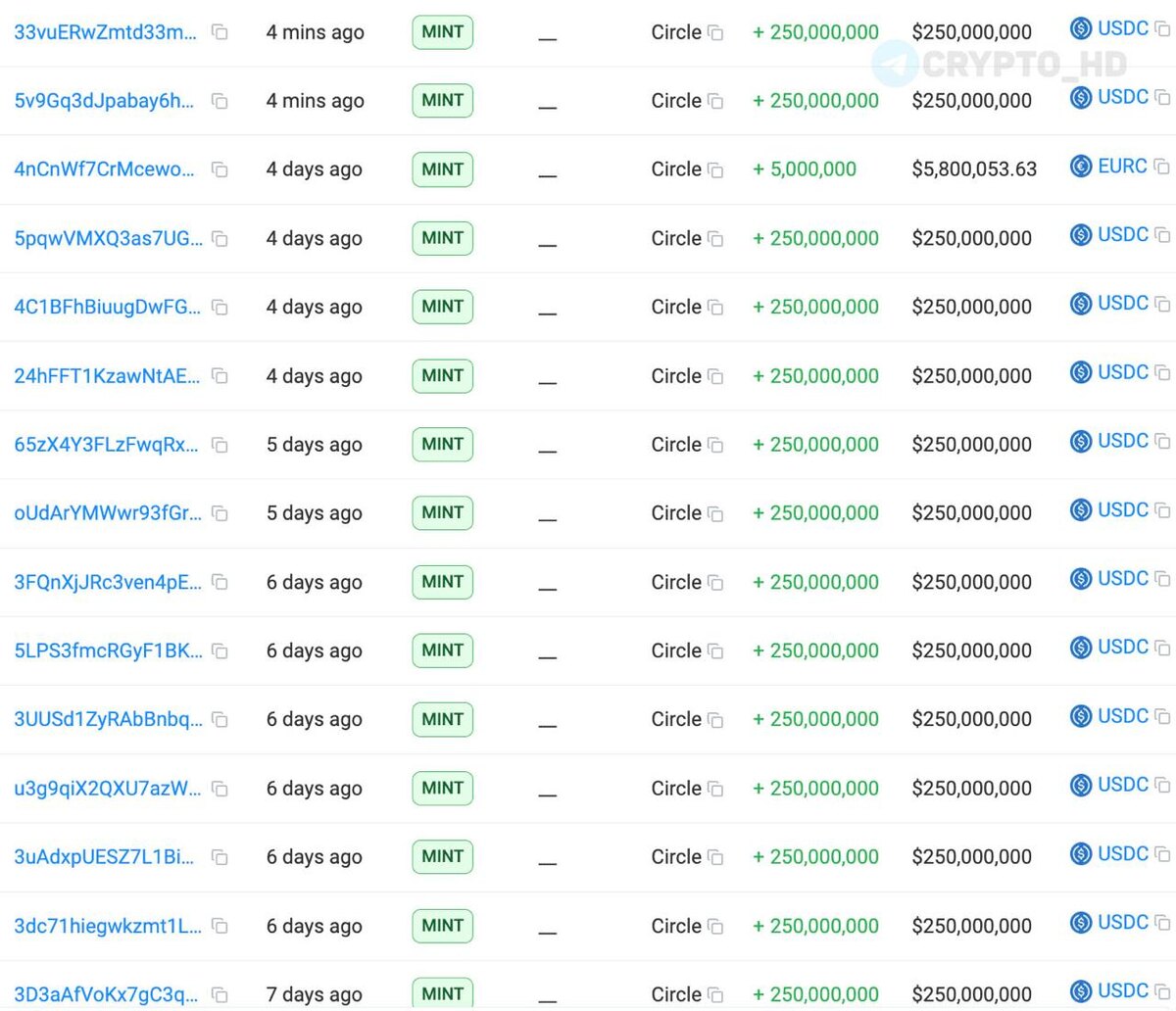Open transaction oUdArYMWwr93fGr link
The image size is (1176, 1011).
click(x=108, y=513)
